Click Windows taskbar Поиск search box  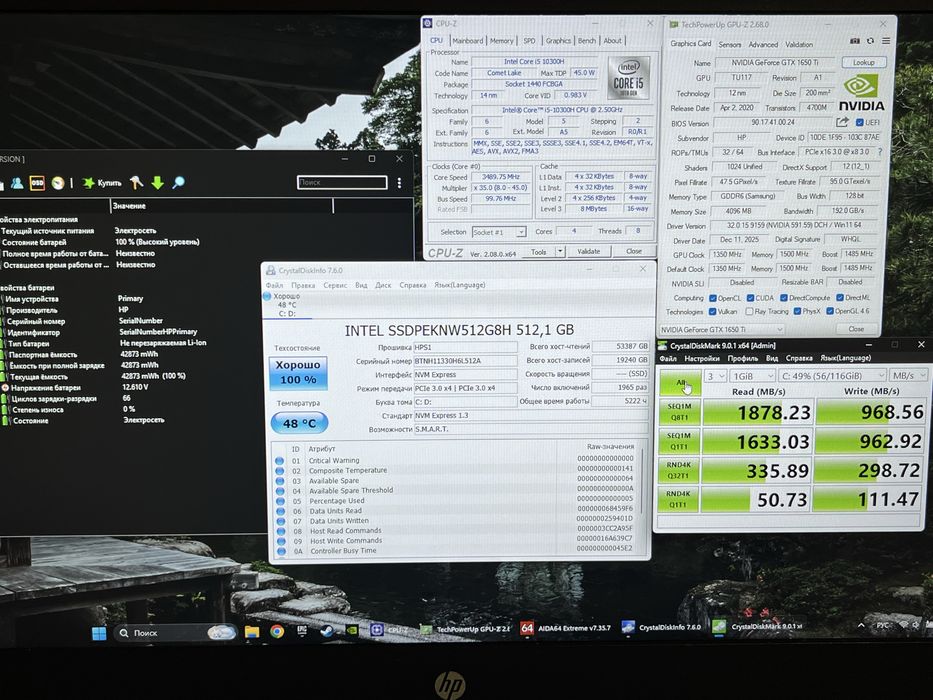(x=177, y=633)
